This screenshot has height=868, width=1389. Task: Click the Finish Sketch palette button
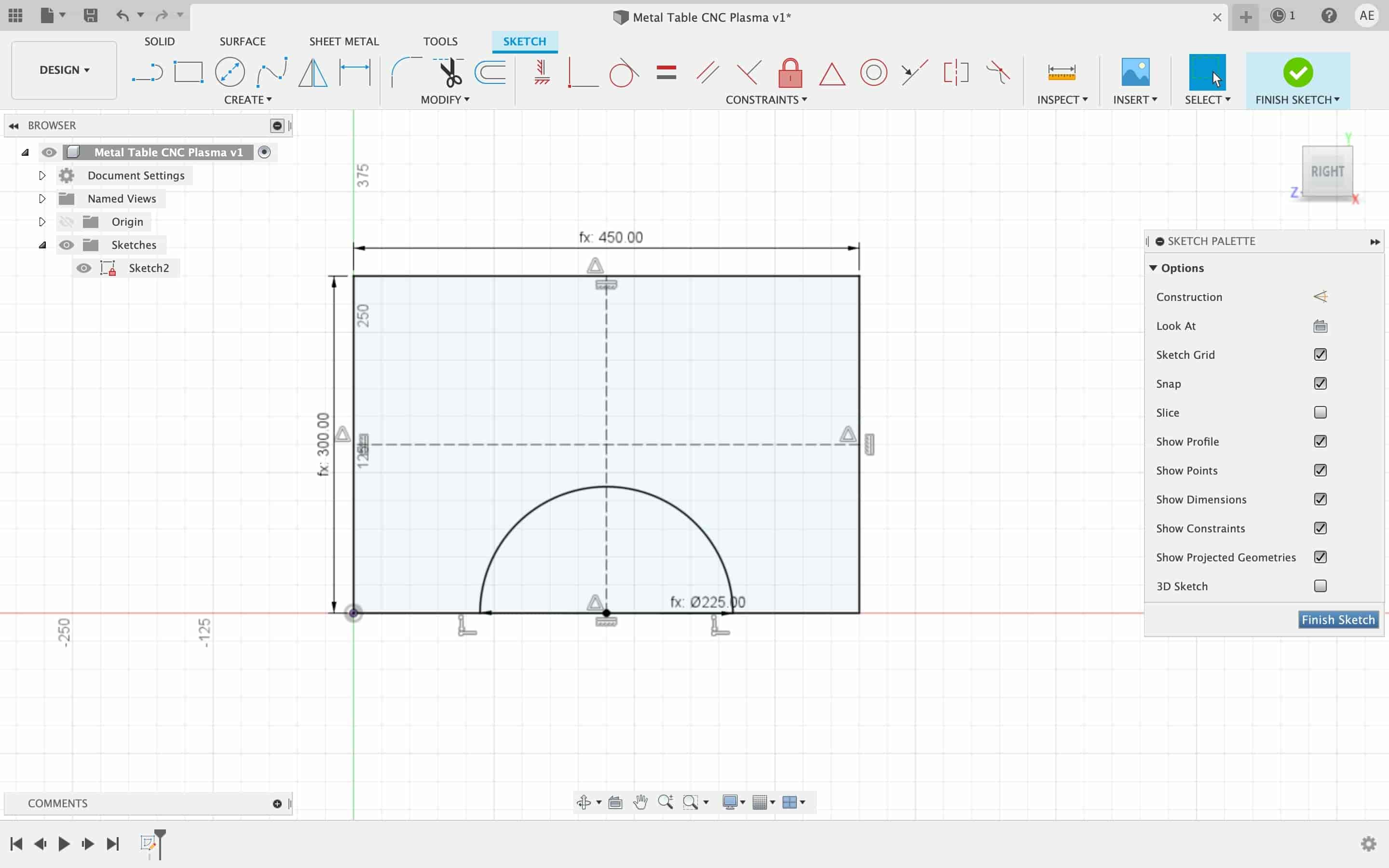tap(1338, 620)
